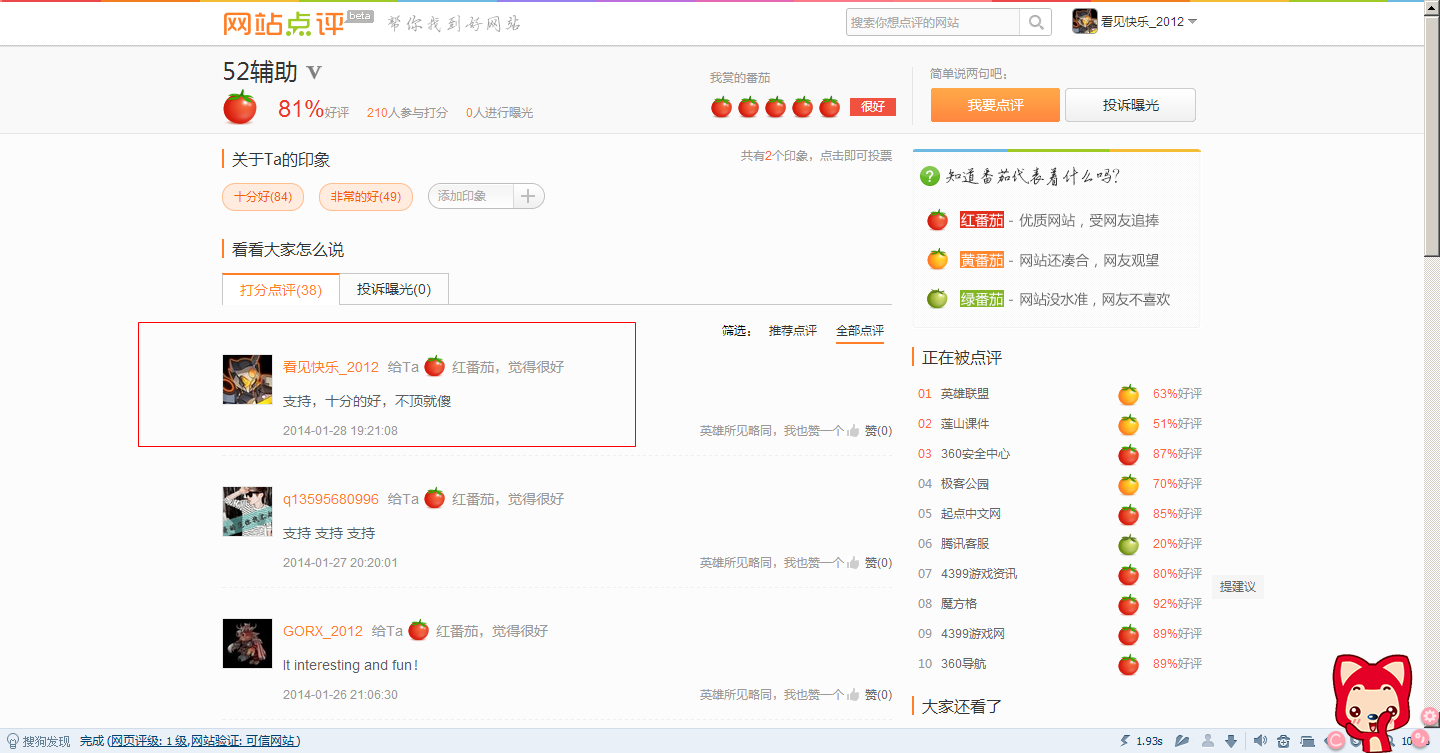Open the 看见快乐_2012 account dropdown arrow
Screen dimensions: 1440x753
(1192, 22)
